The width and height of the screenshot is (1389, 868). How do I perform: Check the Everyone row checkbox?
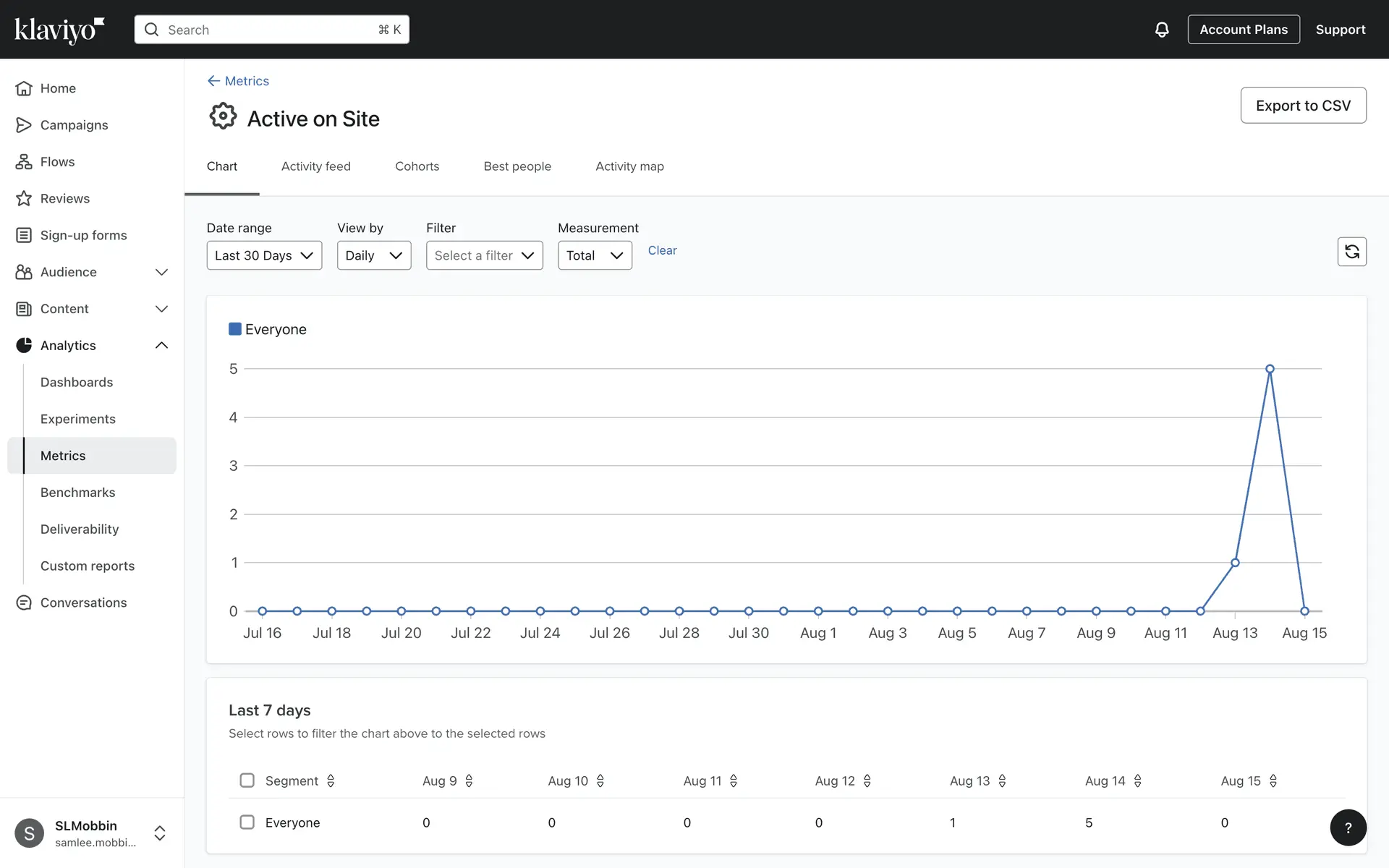[247, 822]
